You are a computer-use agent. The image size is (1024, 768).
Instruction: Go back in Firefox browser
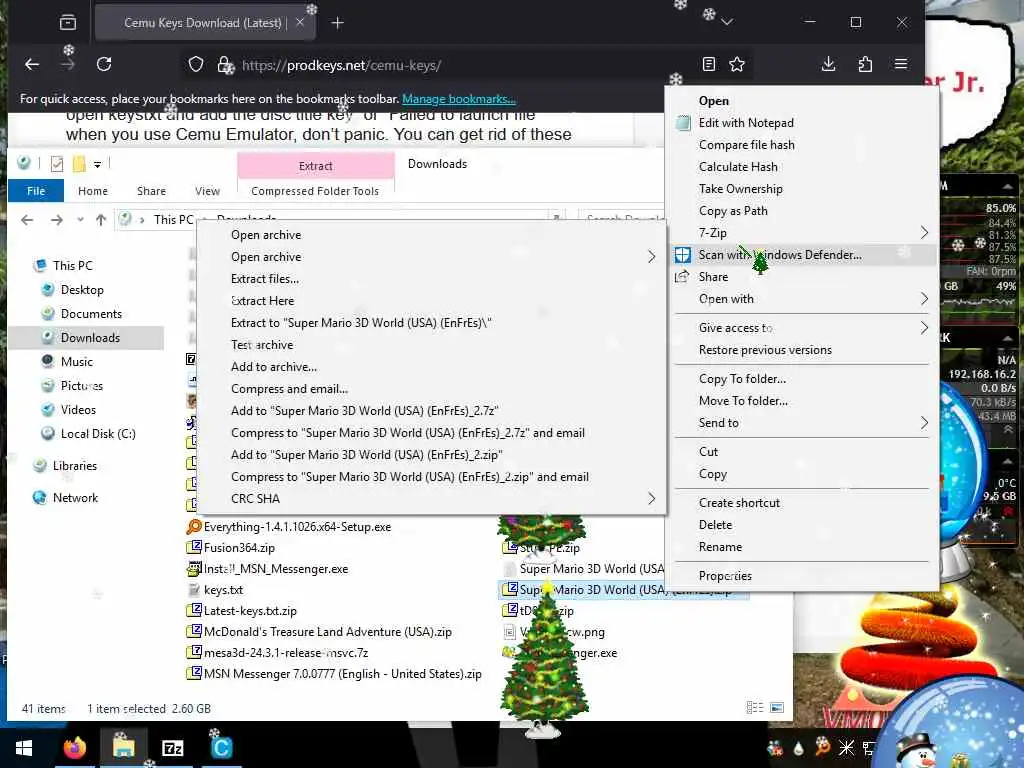(x=32, y=64)
